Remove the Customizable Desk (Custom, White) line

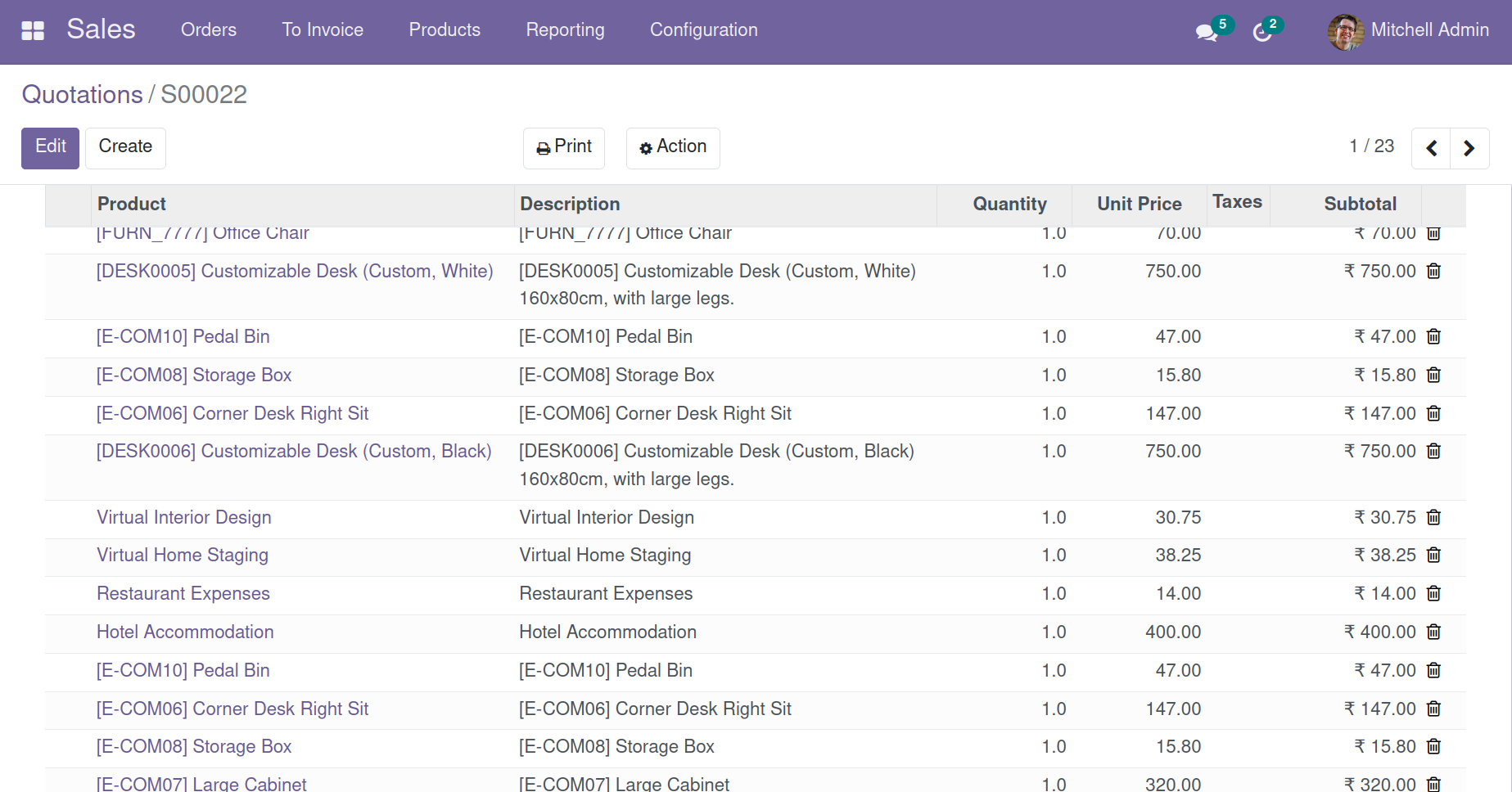(x=1433, y=271)
